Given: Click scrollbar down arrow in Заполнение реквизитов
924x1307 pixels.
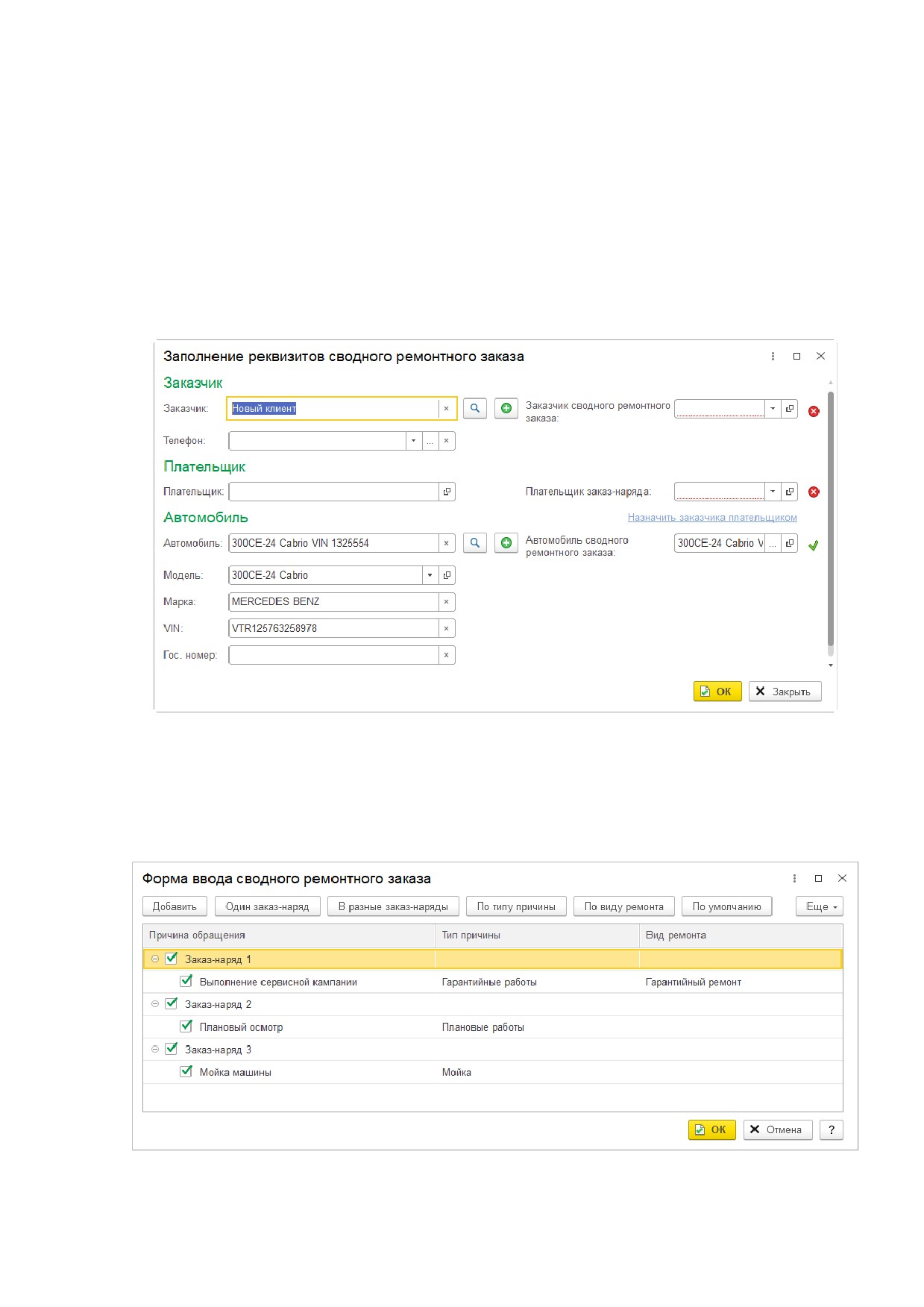Looking at the screenshot, I should tap(831, 665).
